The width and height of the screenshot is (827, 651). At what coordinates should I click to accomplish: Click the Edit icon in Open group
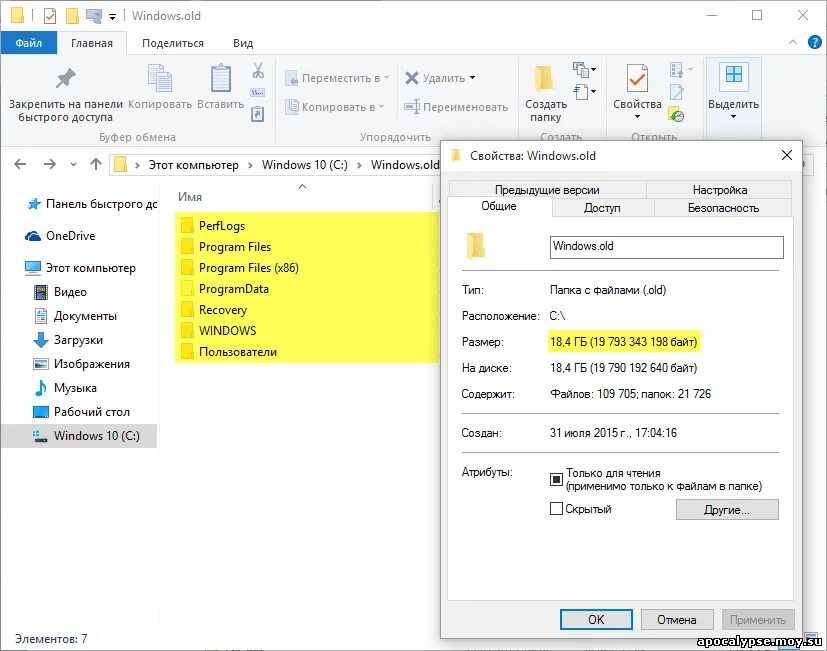tap(676, 92)
